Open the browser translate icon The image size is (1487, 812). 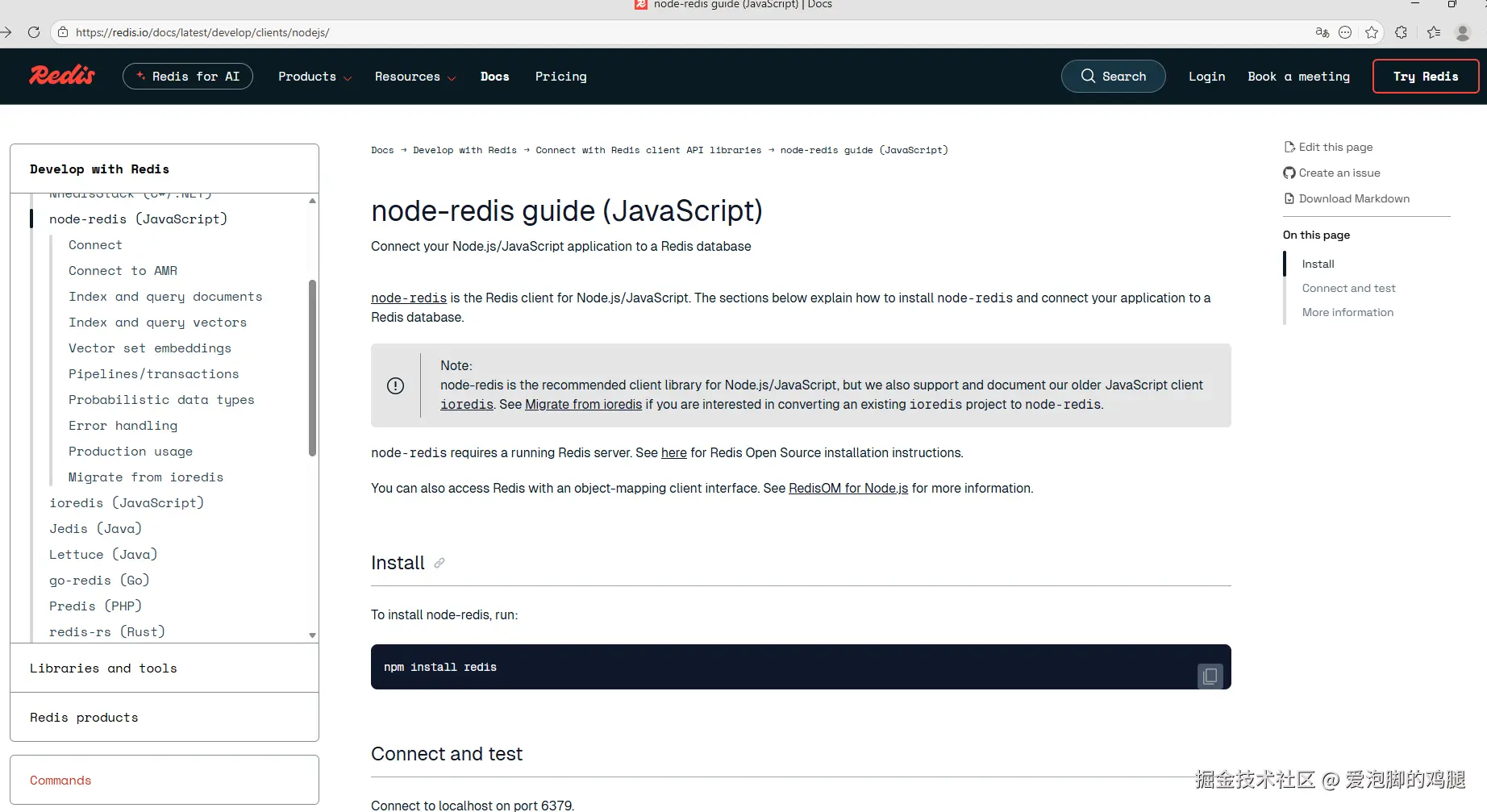[1322, 32]
